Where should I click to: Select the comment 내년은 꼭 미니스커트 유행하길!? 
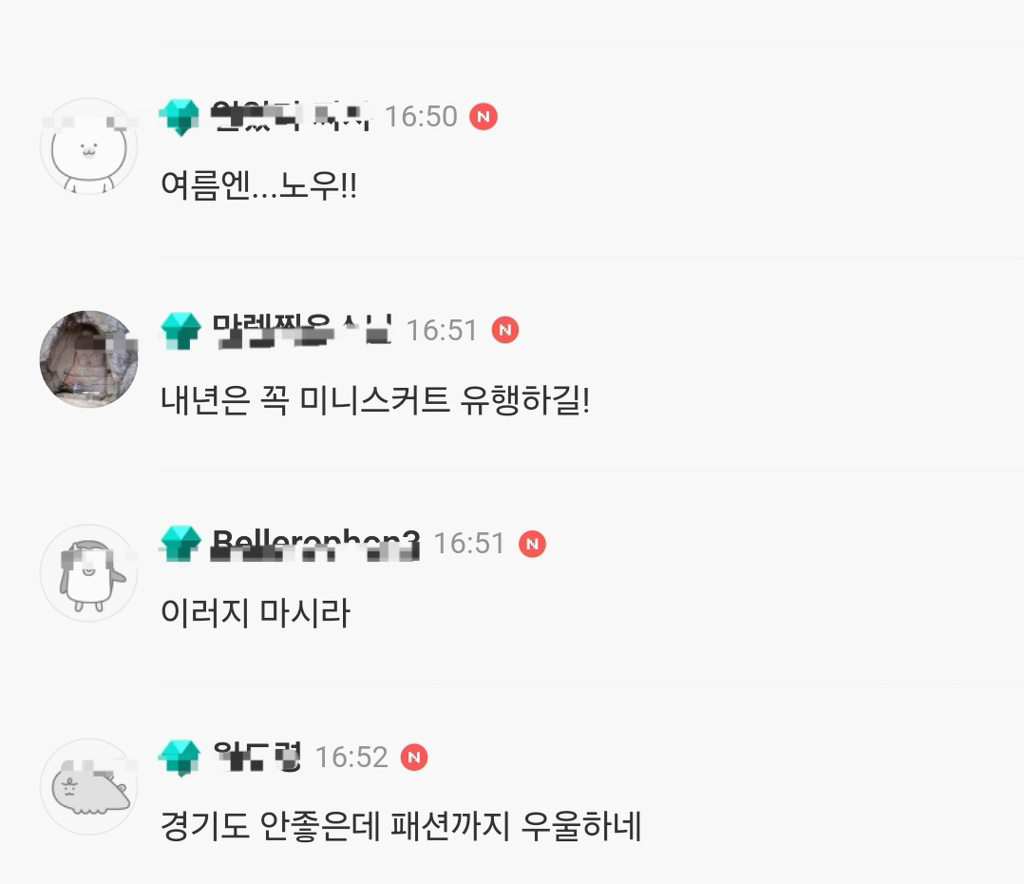point(376,400)
